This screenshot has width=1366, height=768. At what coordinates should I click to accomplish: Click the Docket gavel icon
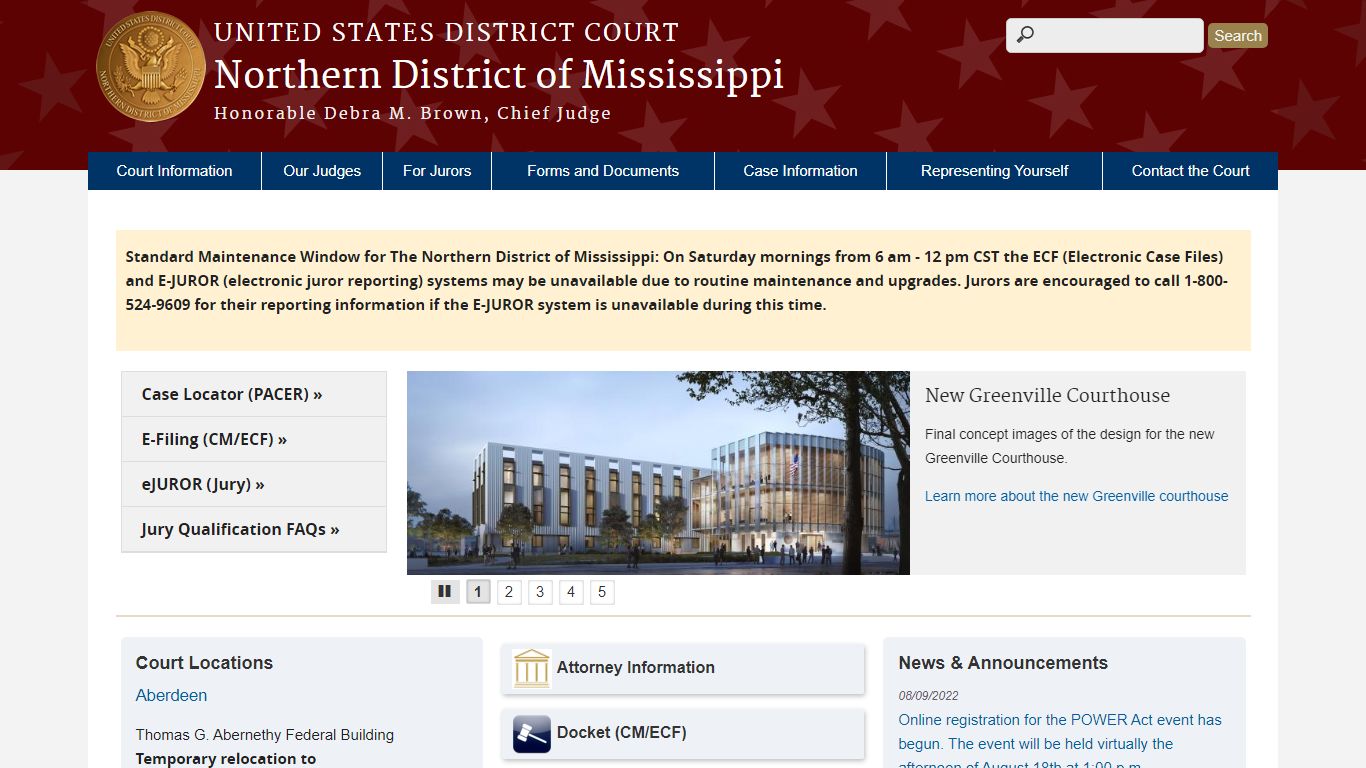[532, 733]
